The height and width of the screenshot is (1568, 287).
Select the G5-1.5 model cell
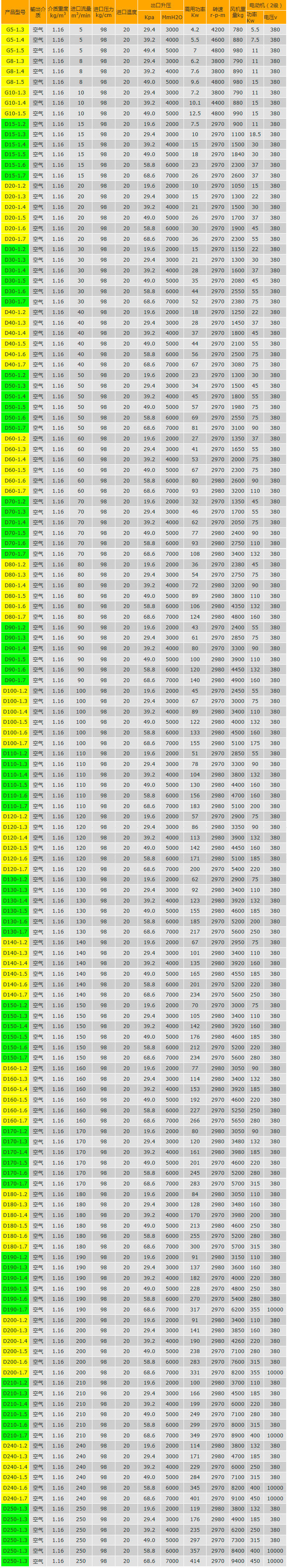[15, 51]
